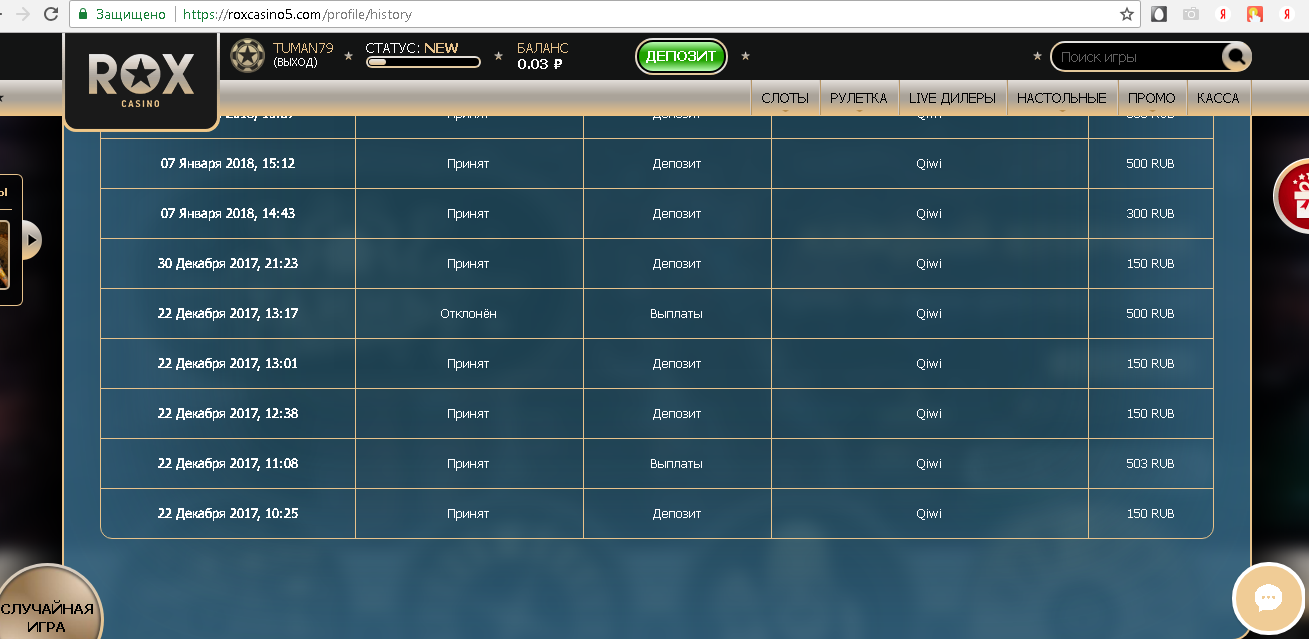Focus the Поиск игры search field
This screenshot has height=639, width=1309.
[1138, 57]
